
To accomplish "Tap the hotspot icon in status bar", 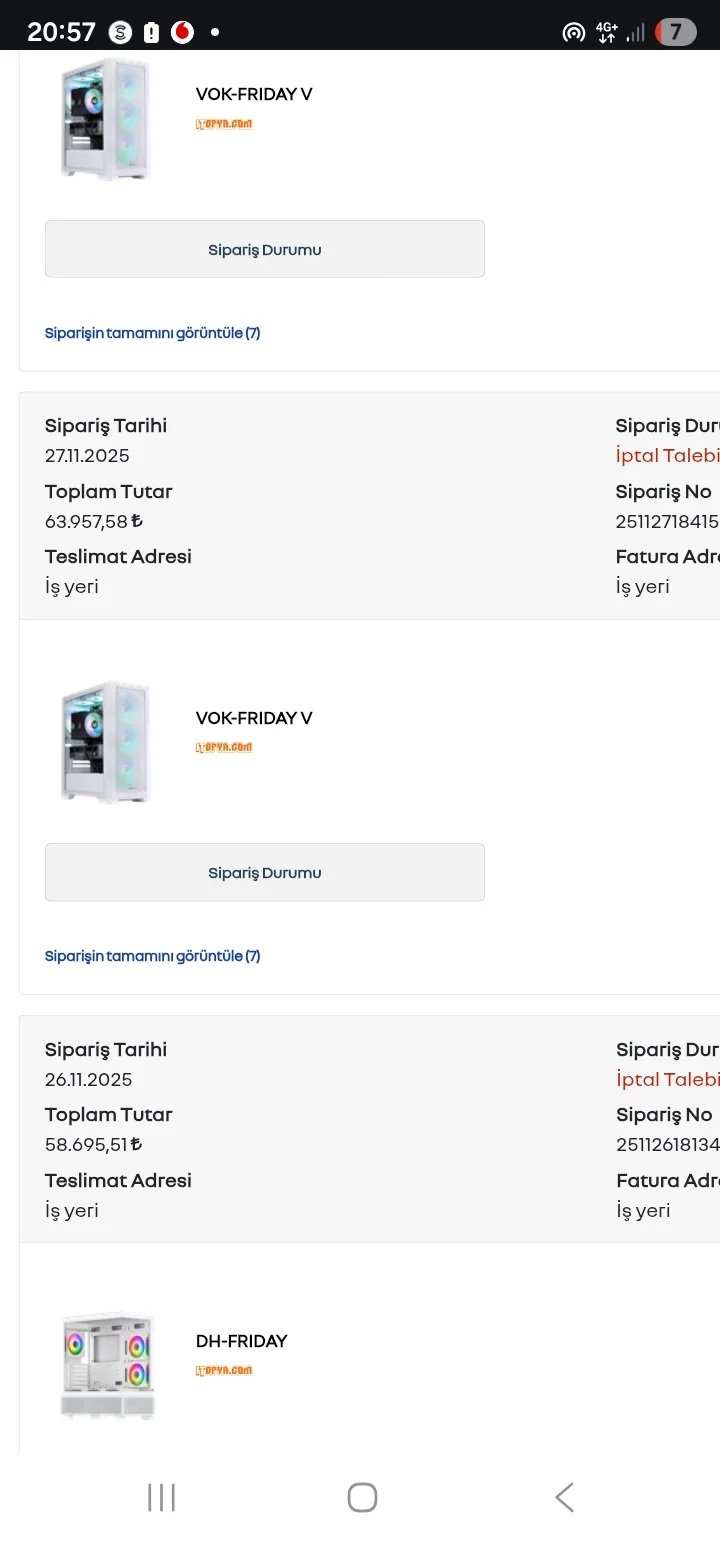I will pyautogui.click(x=573, y=33).
